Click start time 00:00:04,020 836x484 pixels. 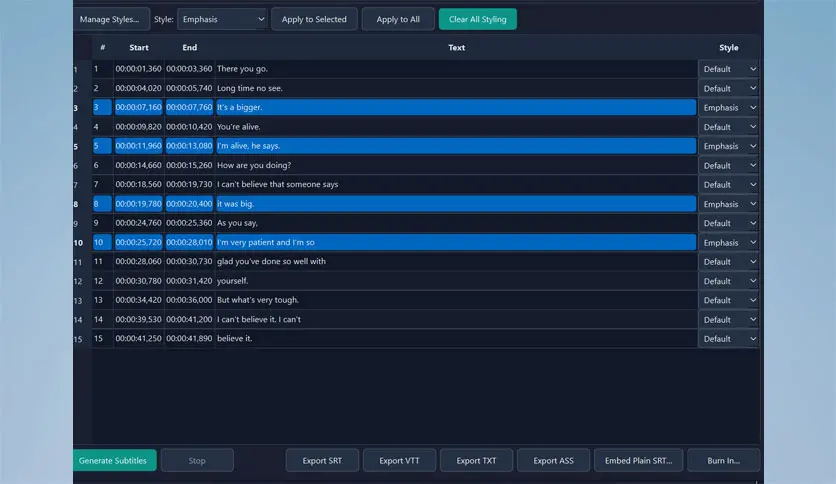point(139,88)
